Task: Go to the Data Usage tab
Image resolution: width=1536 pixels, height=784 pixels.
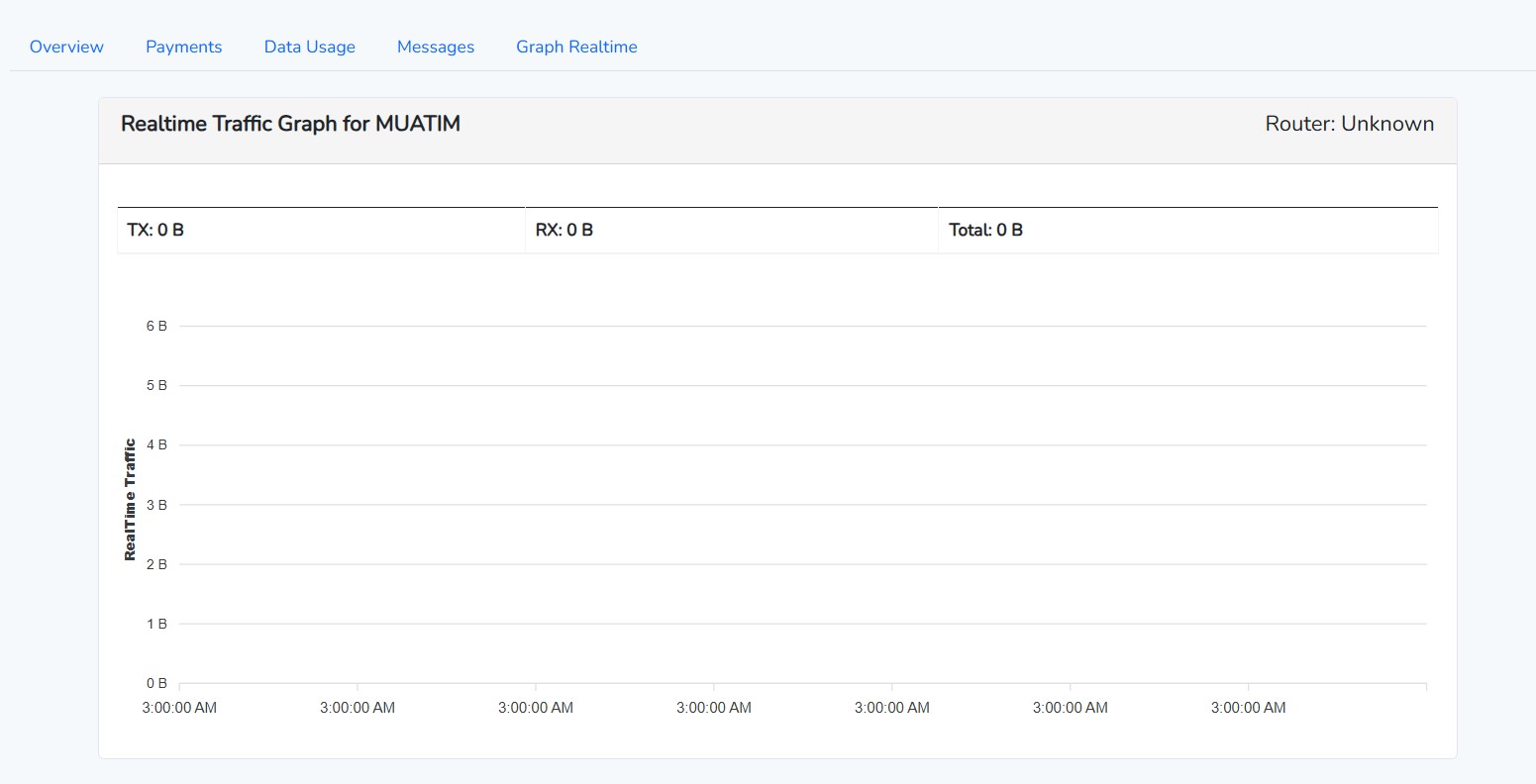Action: coord(309,47)
